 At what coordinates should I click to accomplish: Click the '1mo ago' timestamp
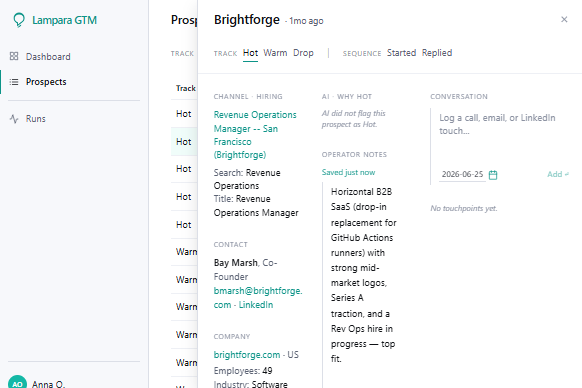pos(306,21)
